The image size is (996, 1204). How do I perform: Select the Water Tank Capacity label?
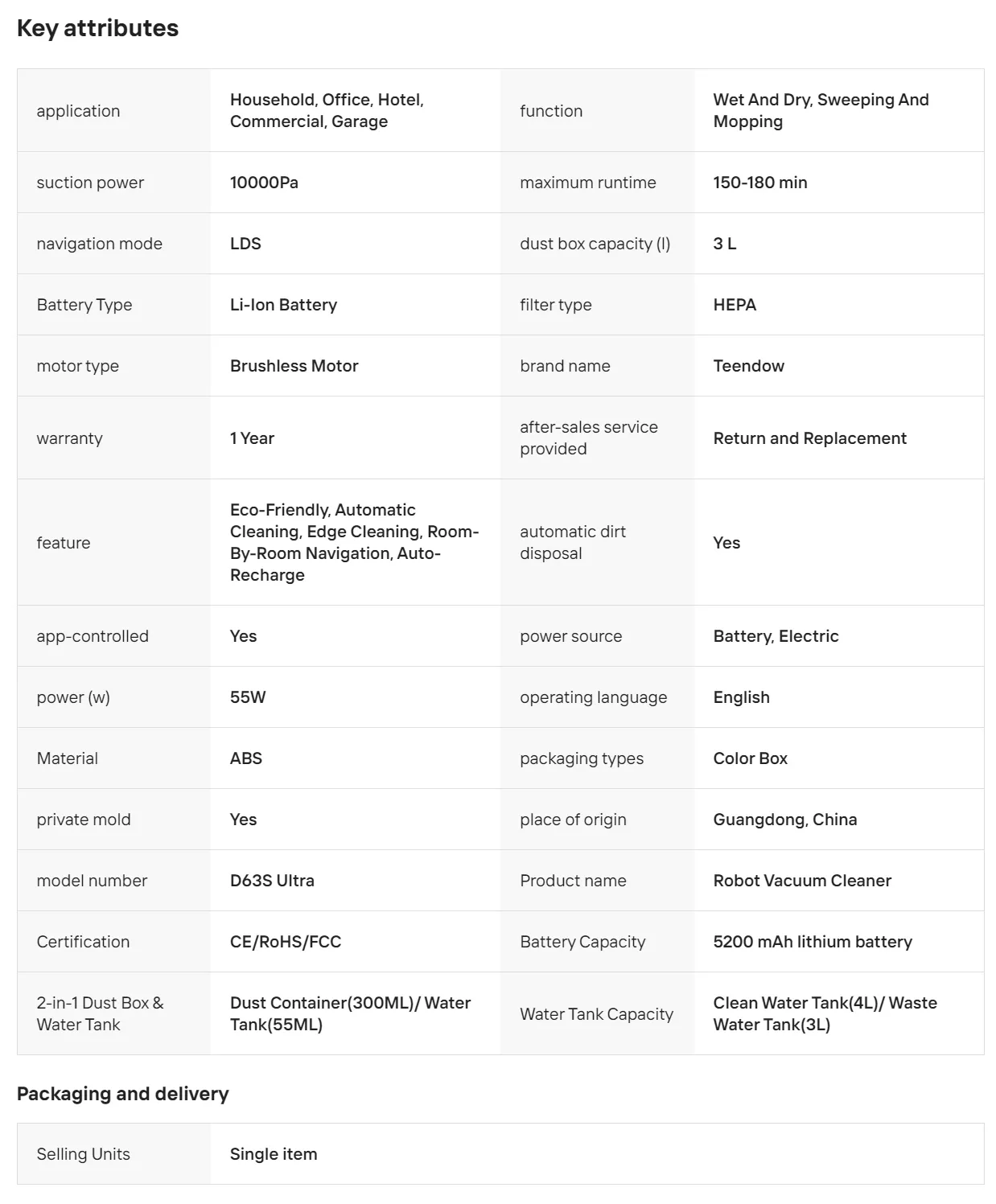pyautogui.click(x=596, y=1014)
